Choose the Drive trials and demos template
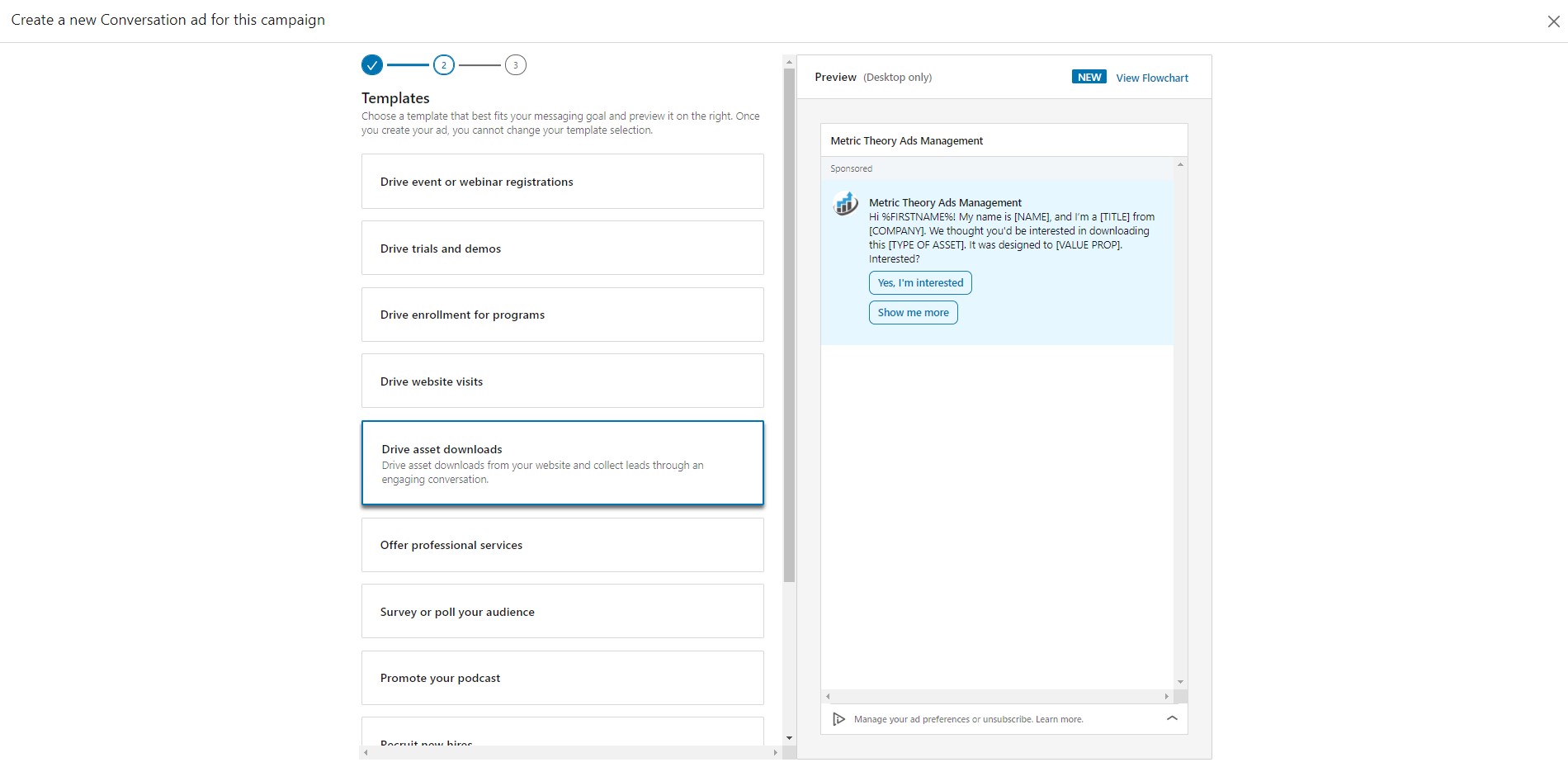 (562, 248)
